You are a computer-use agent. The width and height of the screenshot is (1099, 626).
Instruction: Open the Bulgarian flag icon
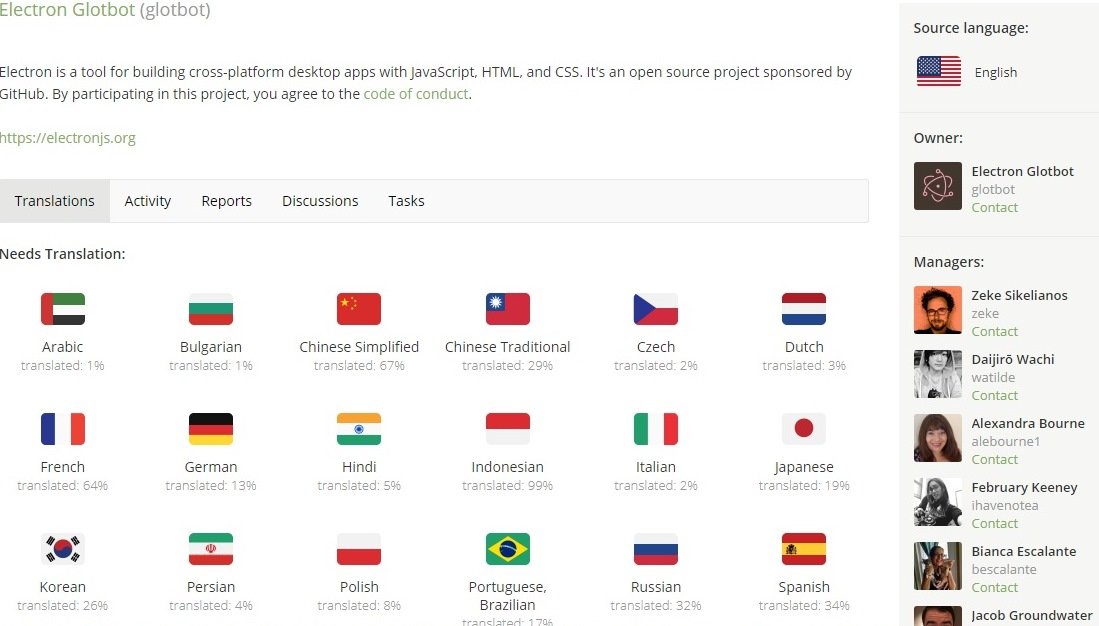click(x=210, y=309)
